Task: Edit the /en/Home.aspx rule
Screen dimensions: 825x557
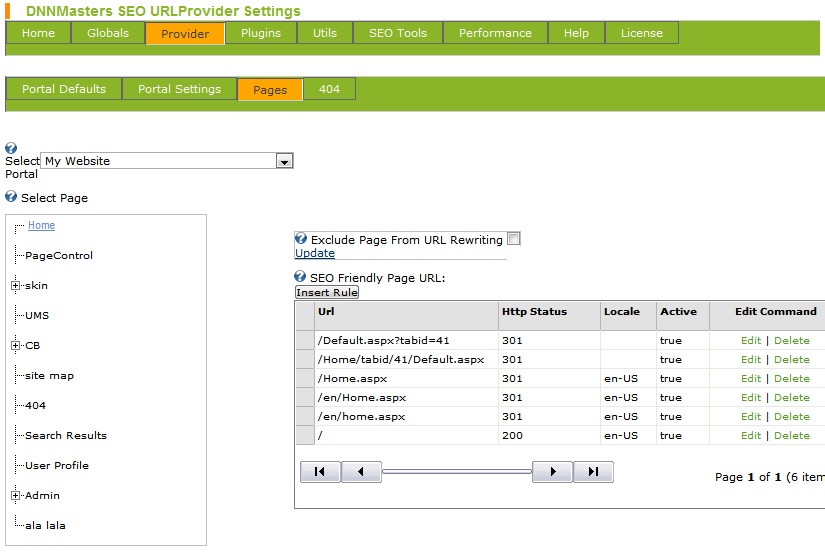Action: [751, 397]
